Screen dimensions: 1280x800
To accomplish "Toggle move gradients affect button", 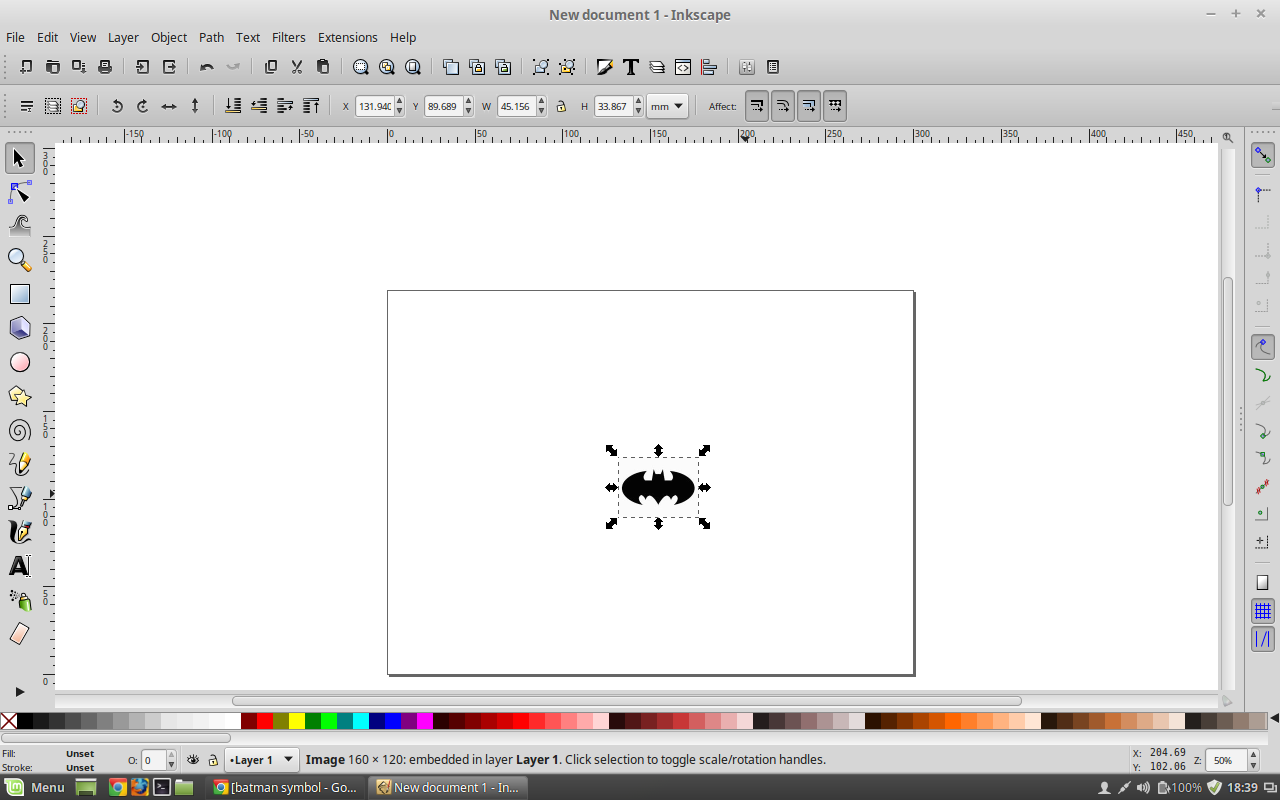I will [809, 106].
